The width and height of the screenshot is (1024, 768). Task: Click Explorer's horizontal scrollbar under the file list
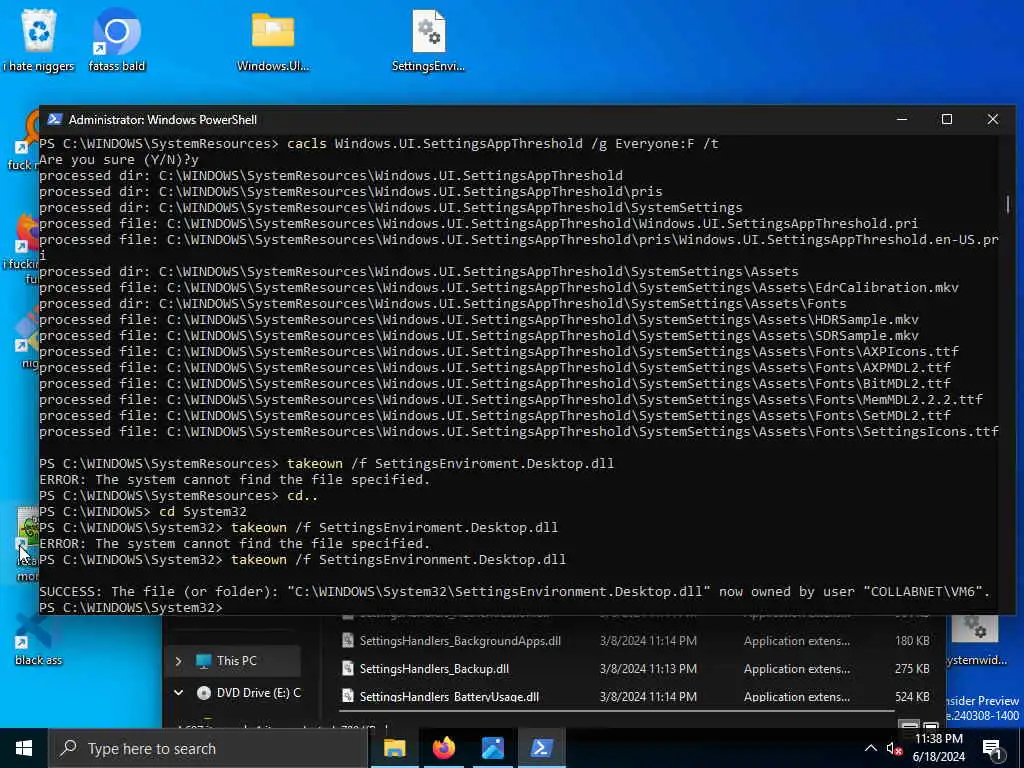[x=616, y=710]
